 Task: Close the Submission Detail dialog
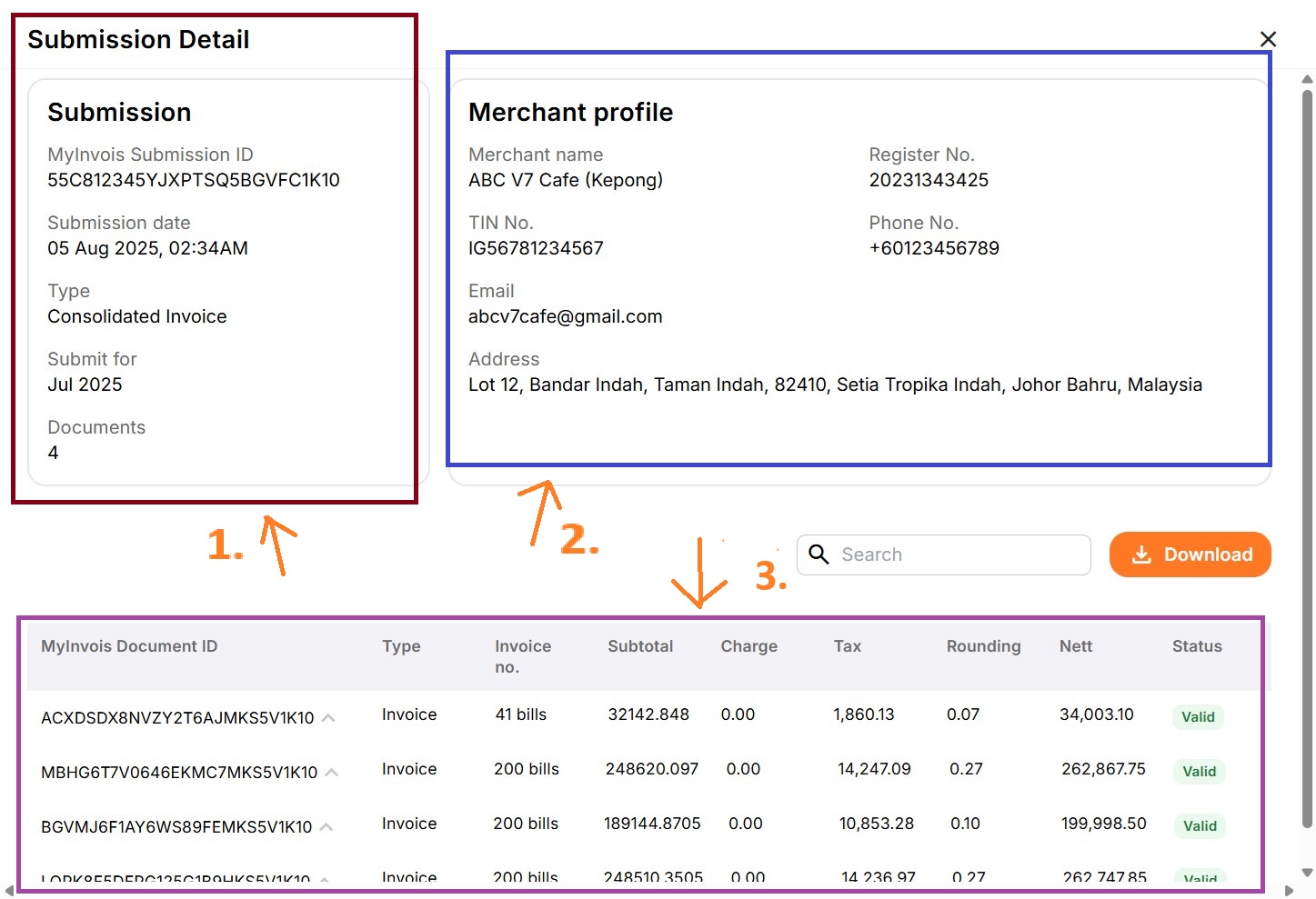tap(1268, 39)
